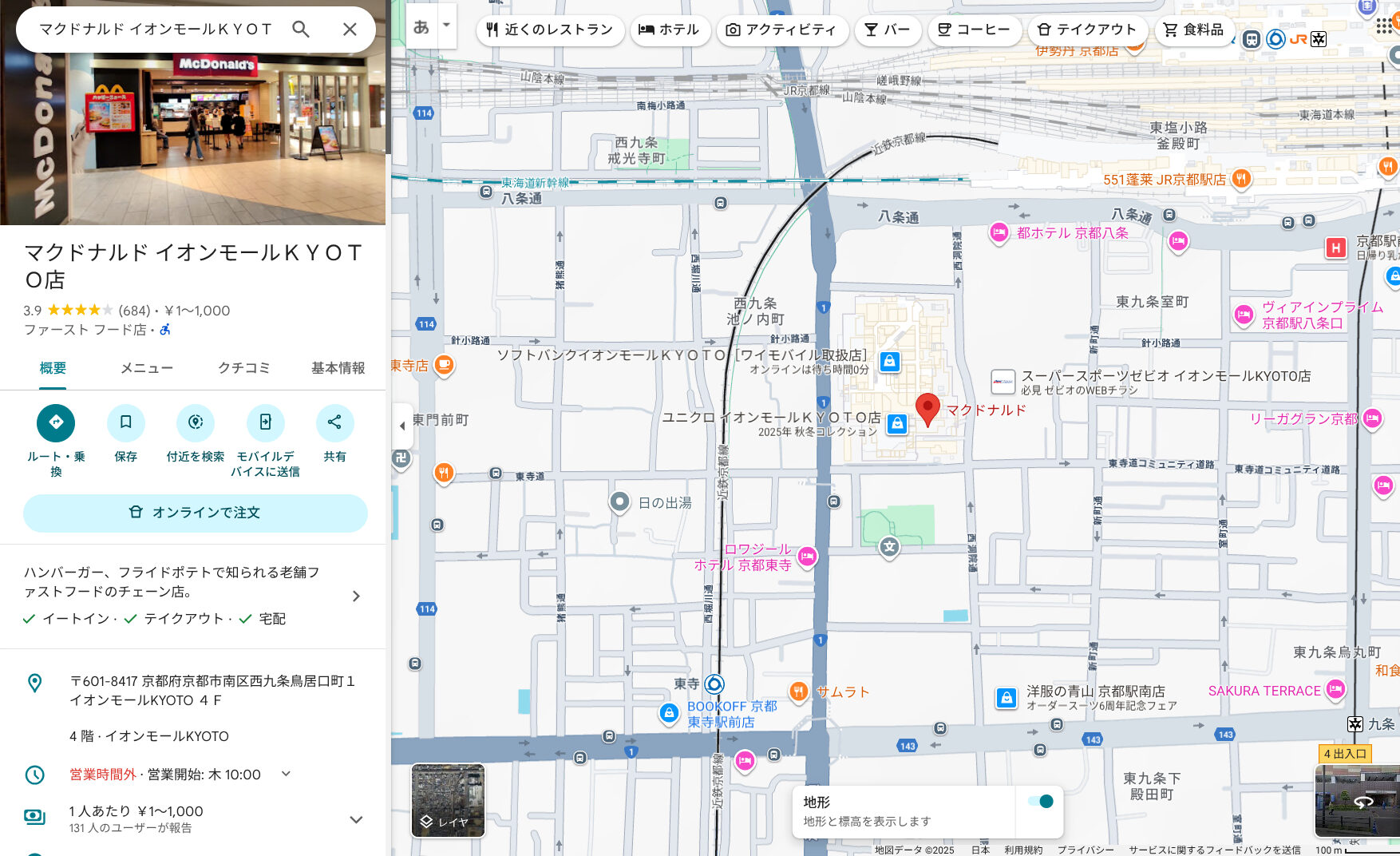This screenshot has width=1400, height=856.
Task: Open the Google apps grid icon
Action: coord(1385,26)
